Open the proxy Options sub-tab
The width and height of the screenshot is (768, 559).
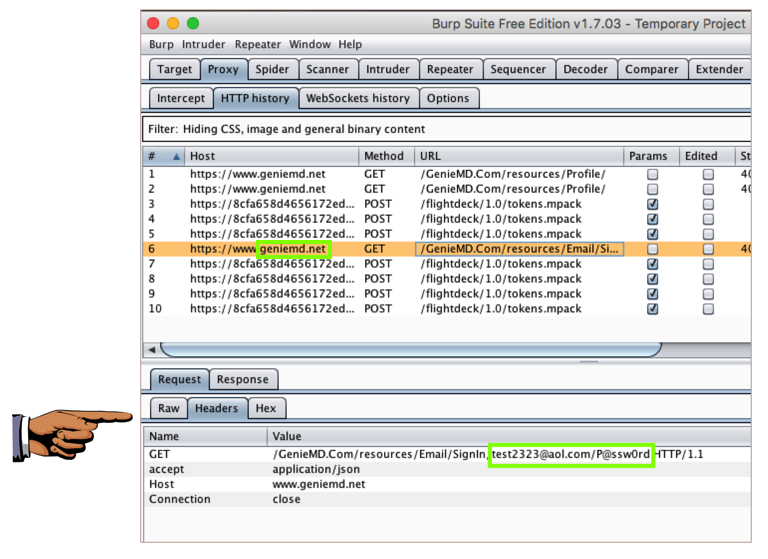pyautogui.click(x=448, y=98)
